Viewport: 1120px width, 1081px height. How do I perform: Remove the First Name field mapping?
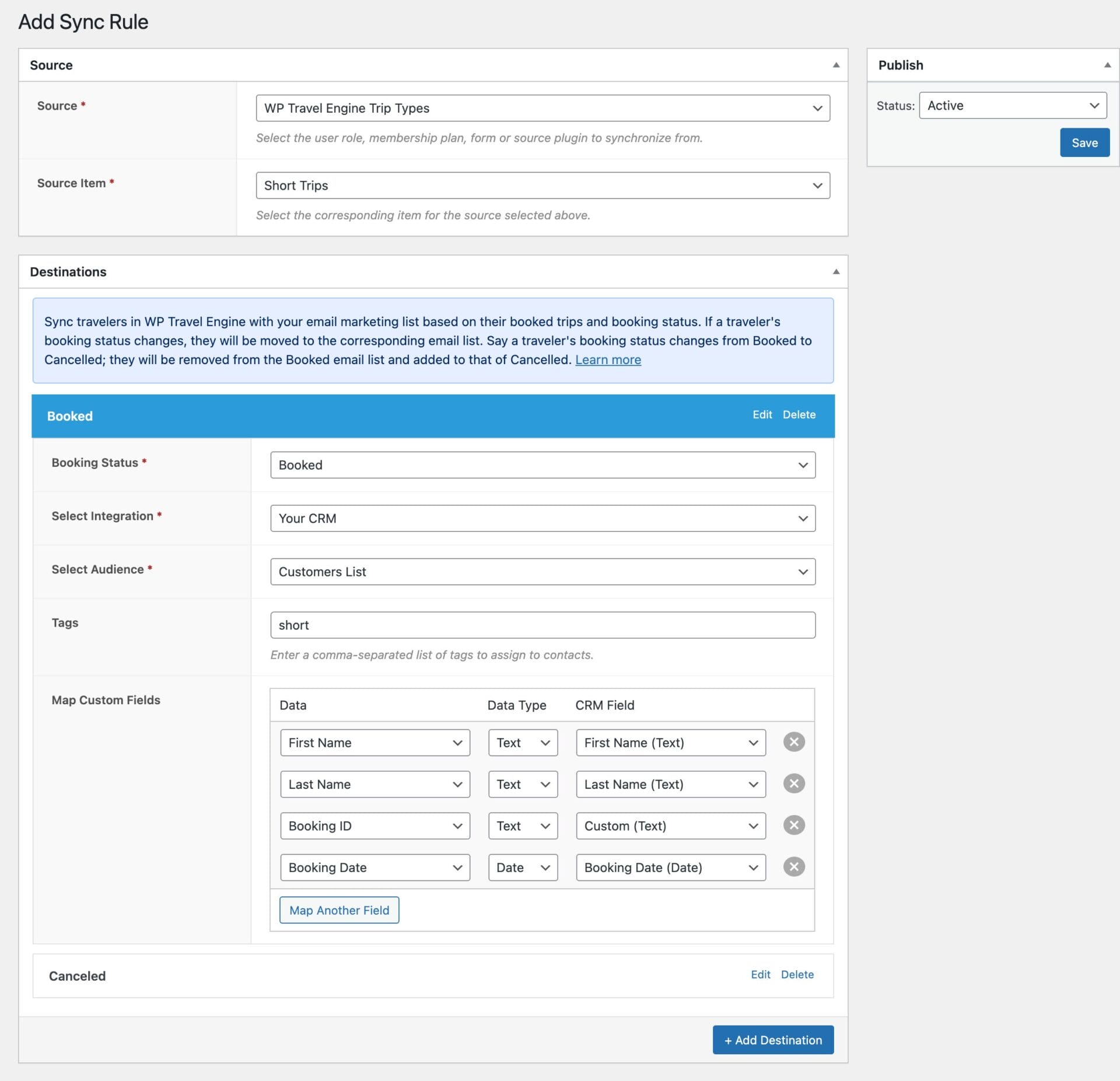coord(793,742)
